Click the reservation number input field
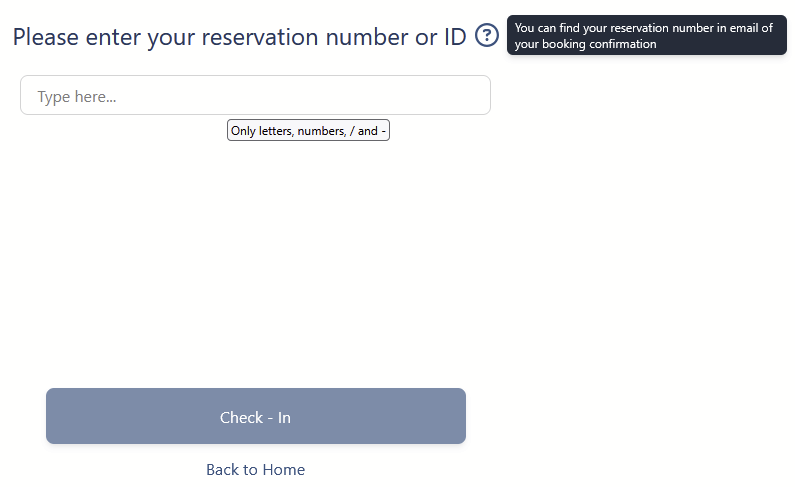The height and width of the screenshot is (487, 795). (255, 96)
